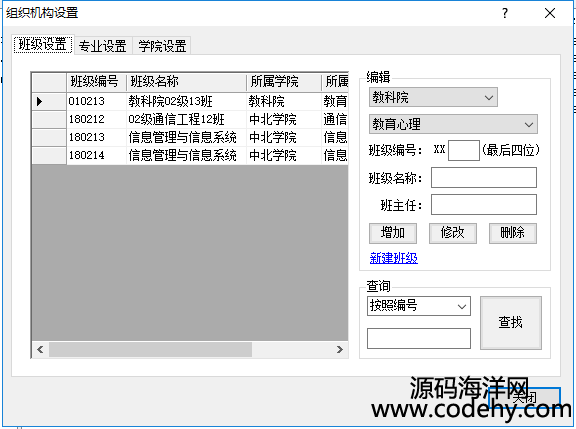
Task: Click right arrow of horizontal scrollbar
Action: [340, 349]
